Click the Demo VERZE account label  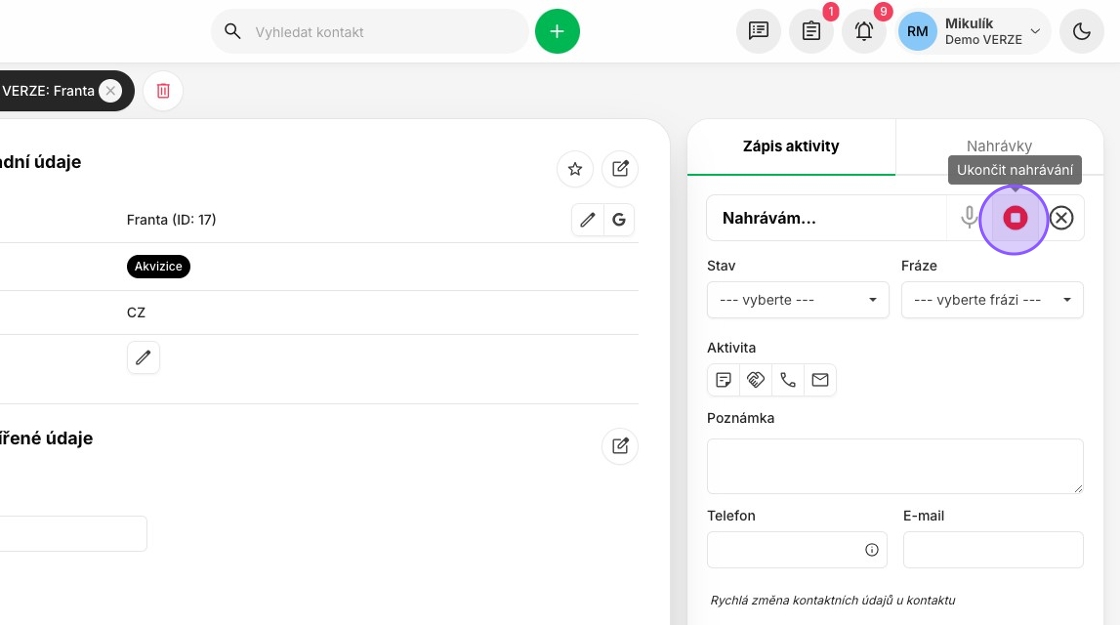983,40
